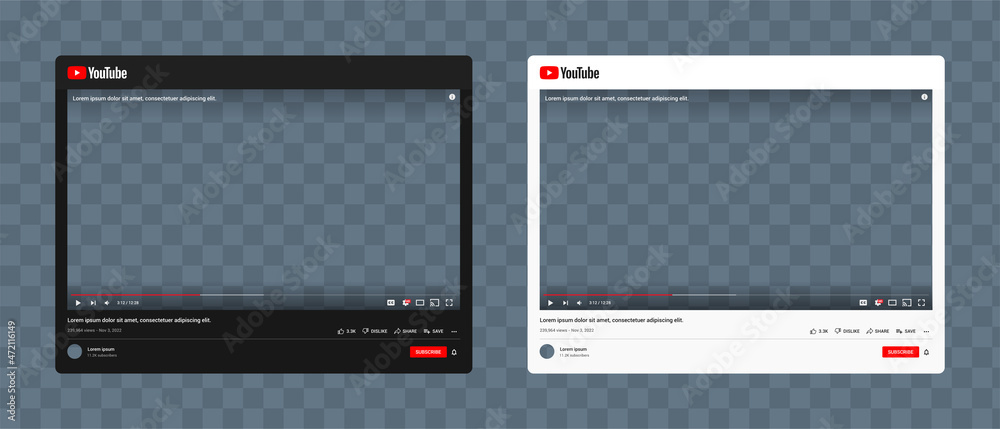1000x429 pixels.
Task: Open the info card icon in the dark player
Action: click(x=452, y=97)
